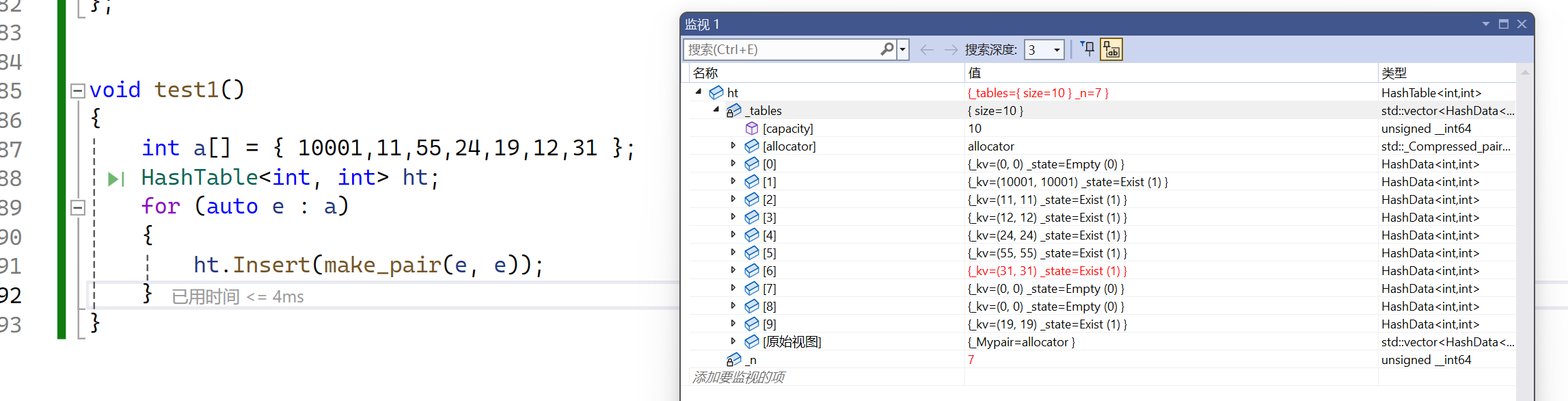Expand the [3] element node

(x=733, y=217)
